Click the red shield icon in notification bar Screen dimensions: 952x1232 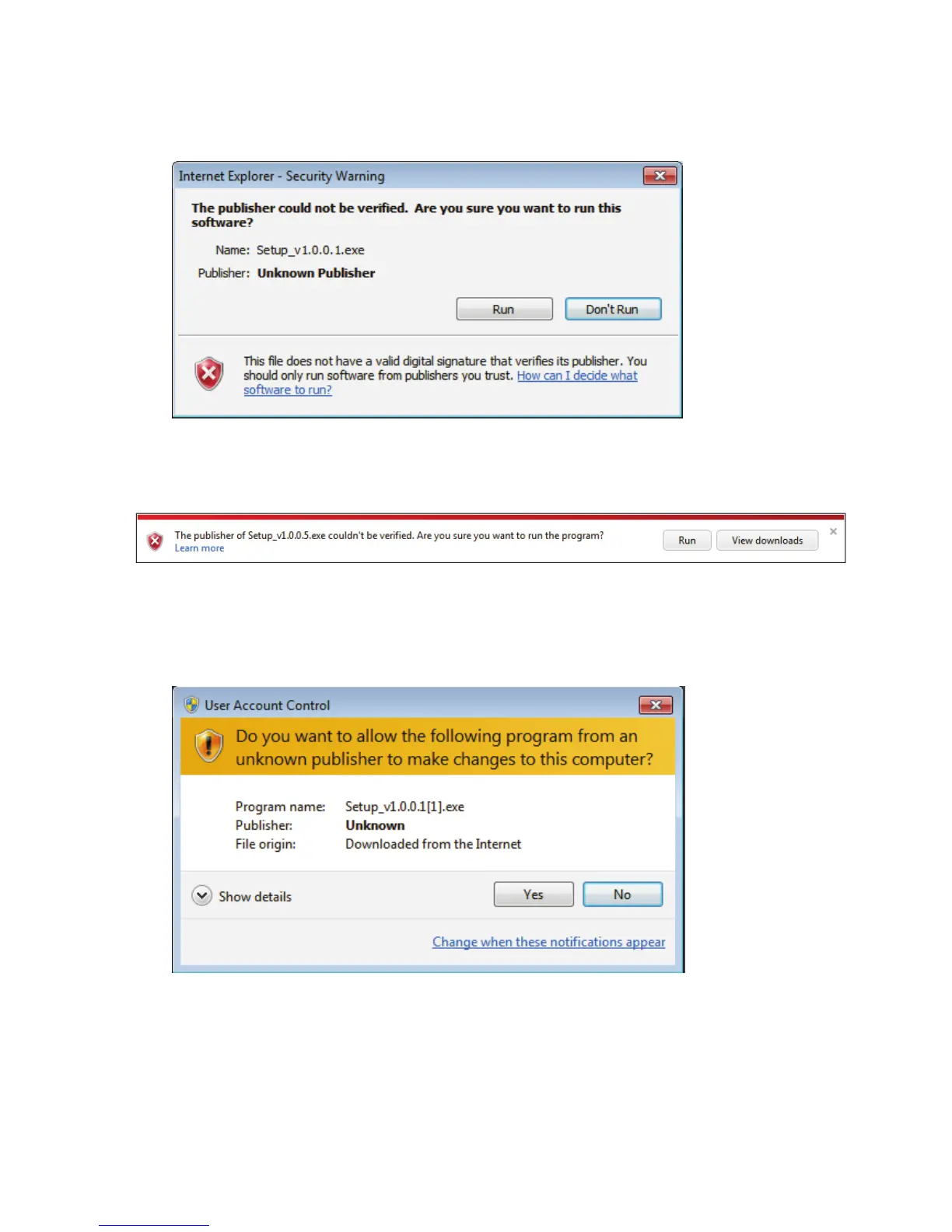point(155,541)
